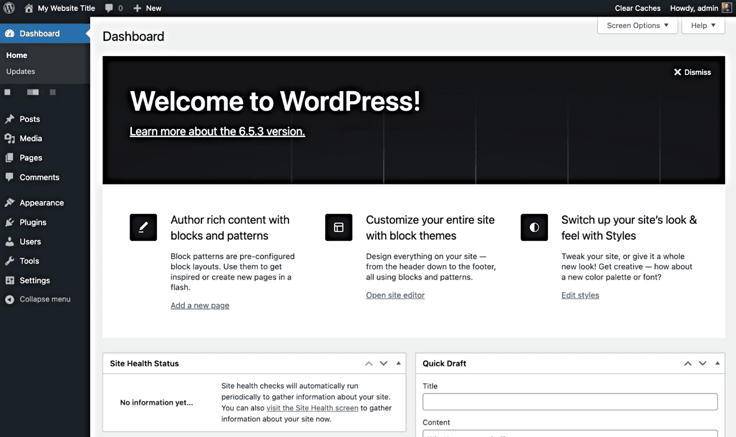Click the Posts pushpin icon
The image size is (736, 437).
pyautogui.click(x=9, y=119)
